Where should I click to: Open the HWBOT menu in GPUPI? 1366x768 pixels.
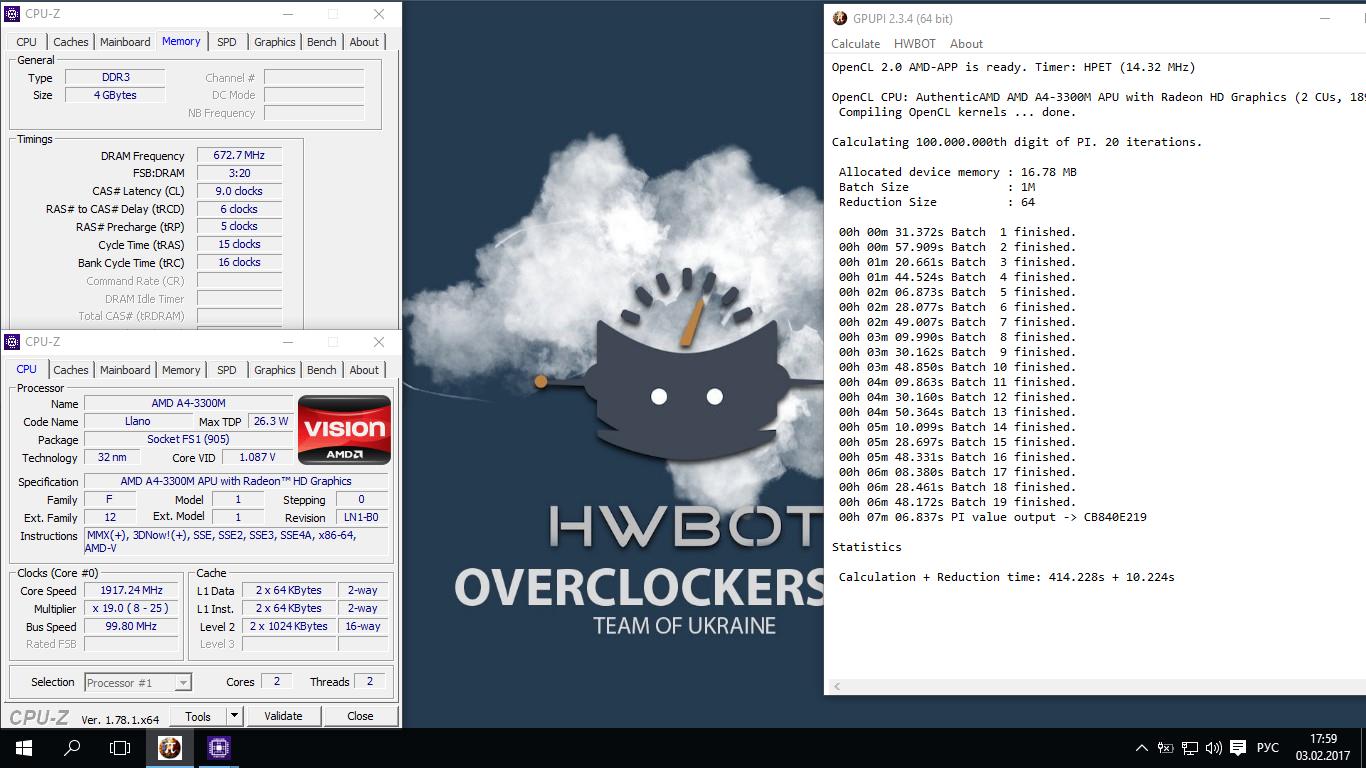915,44
